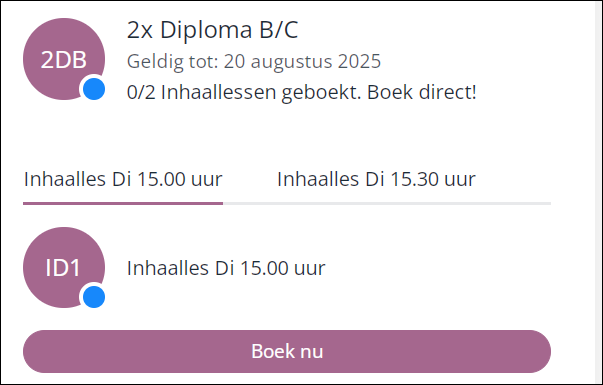Click the 2DB initials inside the avatar

[x=64, y=60]
